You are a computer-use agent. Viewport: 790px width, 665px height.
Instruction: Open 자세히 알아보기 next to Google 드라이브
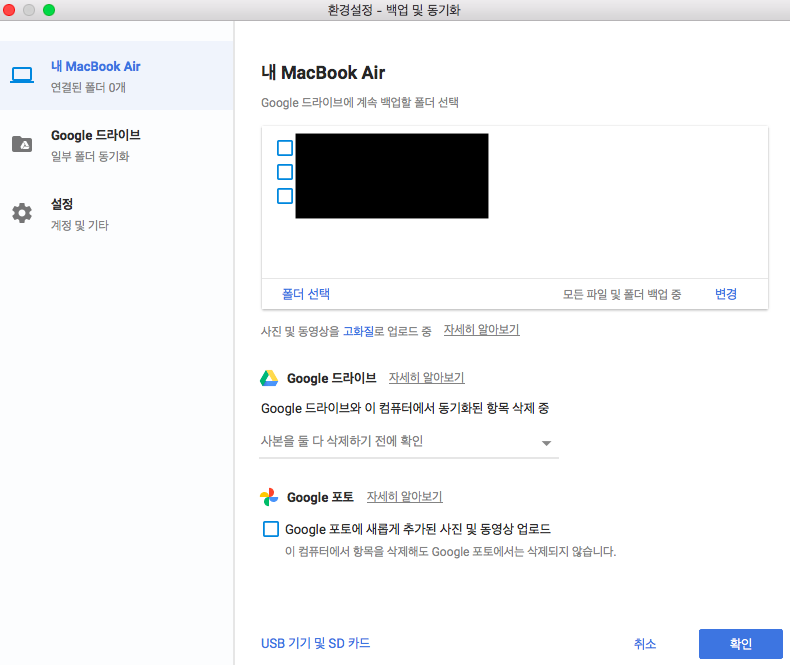427,377
